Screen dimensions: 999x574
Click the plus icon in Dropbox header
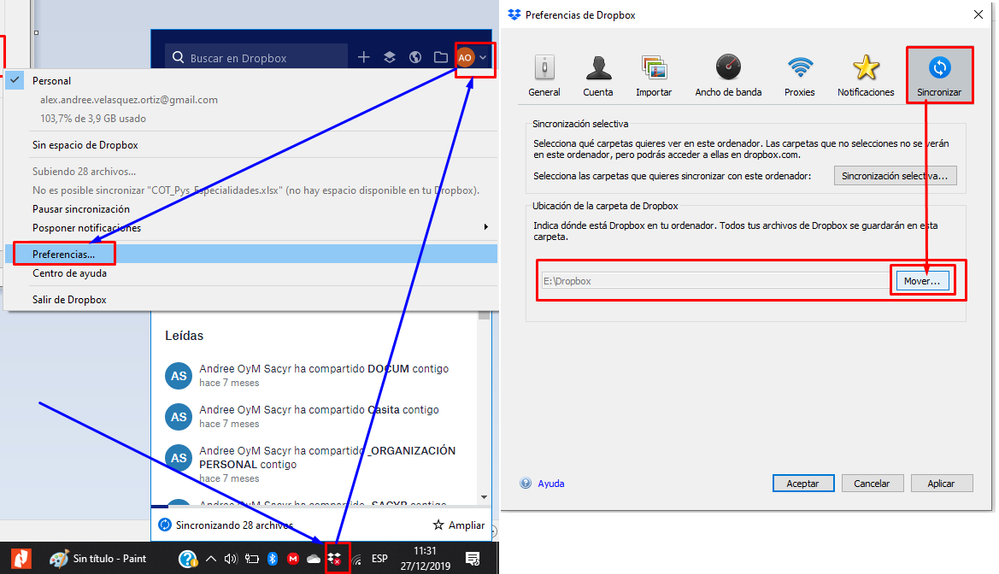tap(364, 58)
